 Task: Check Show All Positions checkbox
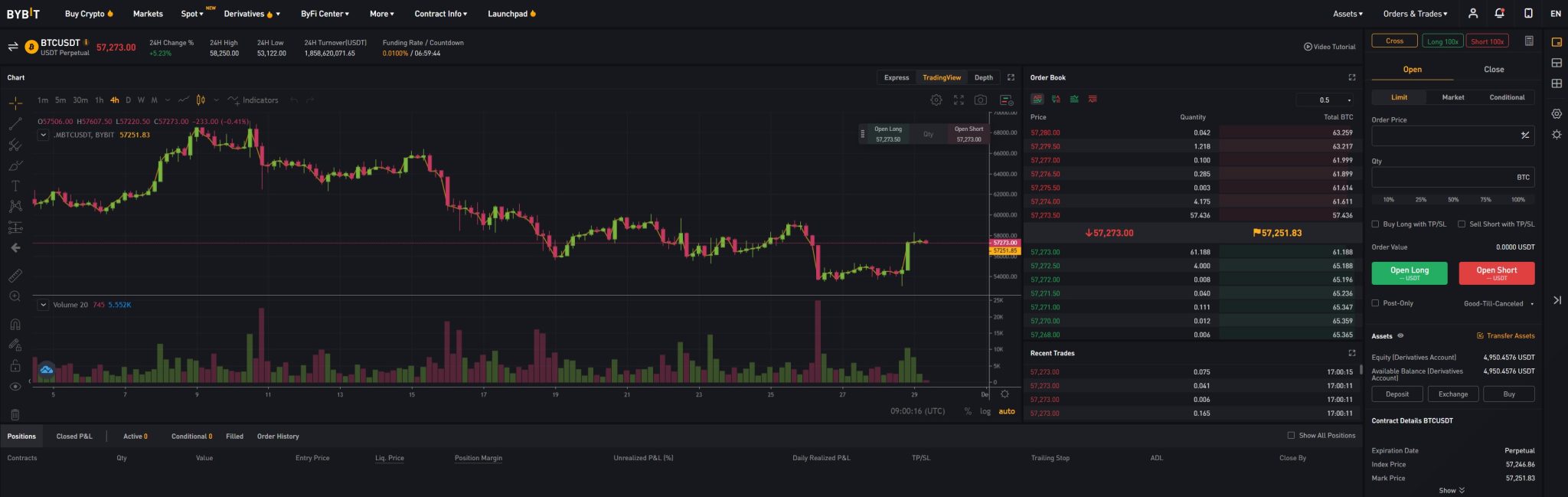coord(1291,436)
